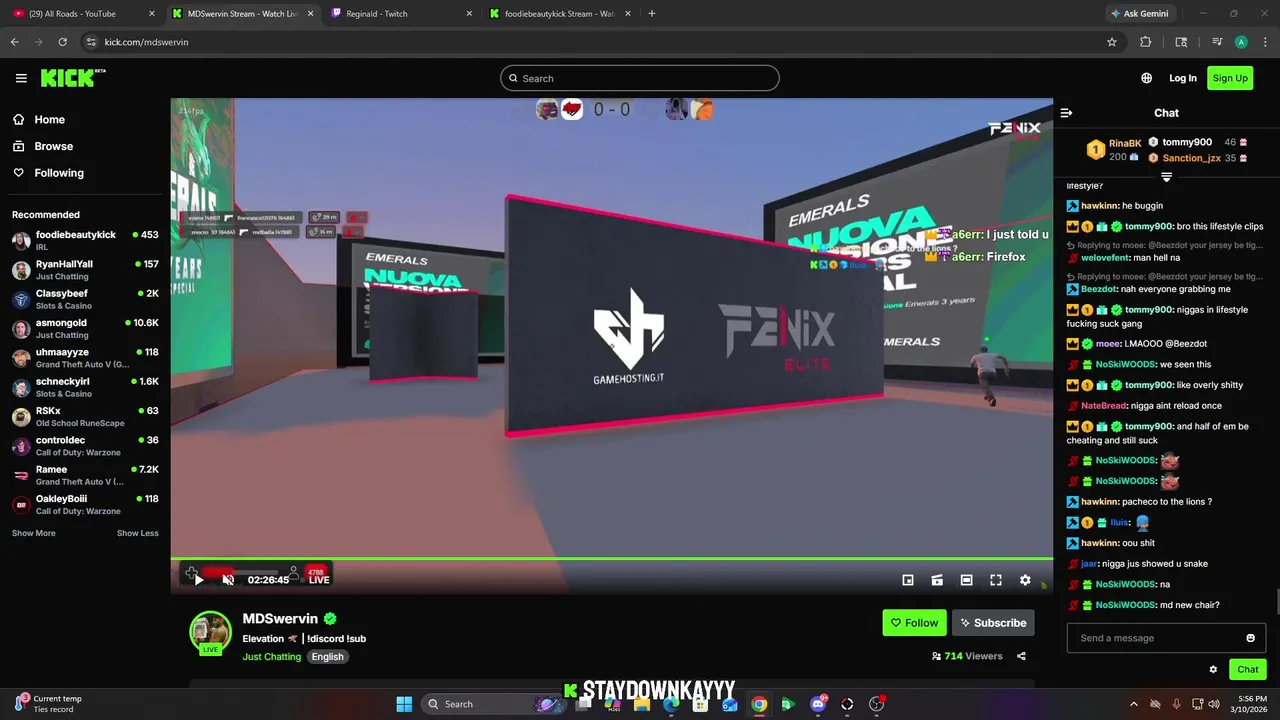Open Chrome profile avatar menu
The image size is (1280, 720).
(x=1241, y=42)
